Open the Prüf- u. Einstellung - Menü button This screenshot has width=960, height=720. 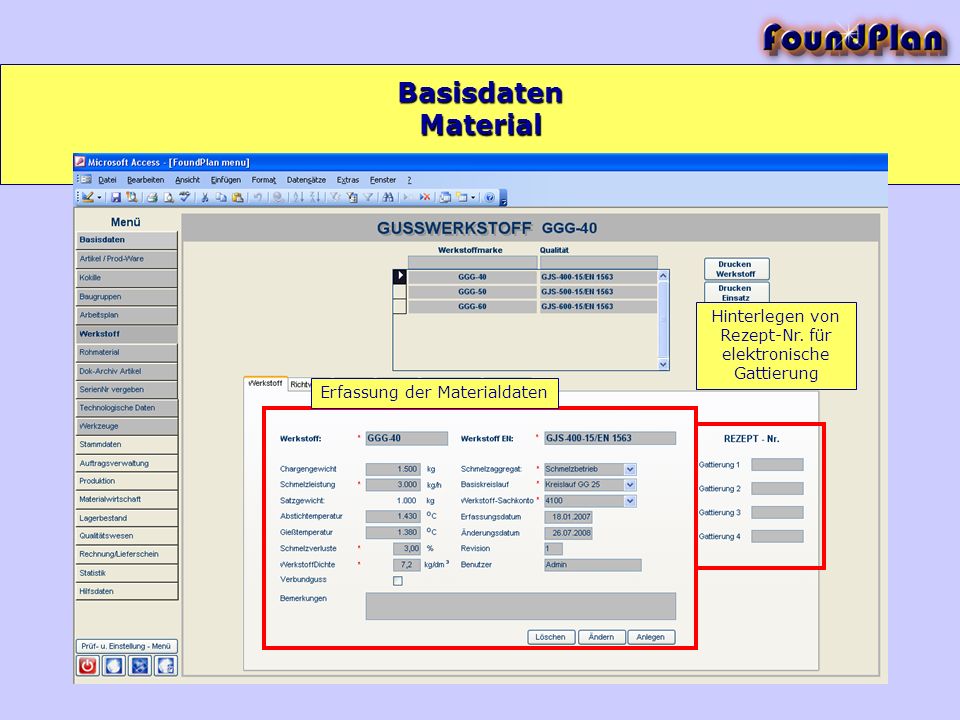[x=127, y=646]
